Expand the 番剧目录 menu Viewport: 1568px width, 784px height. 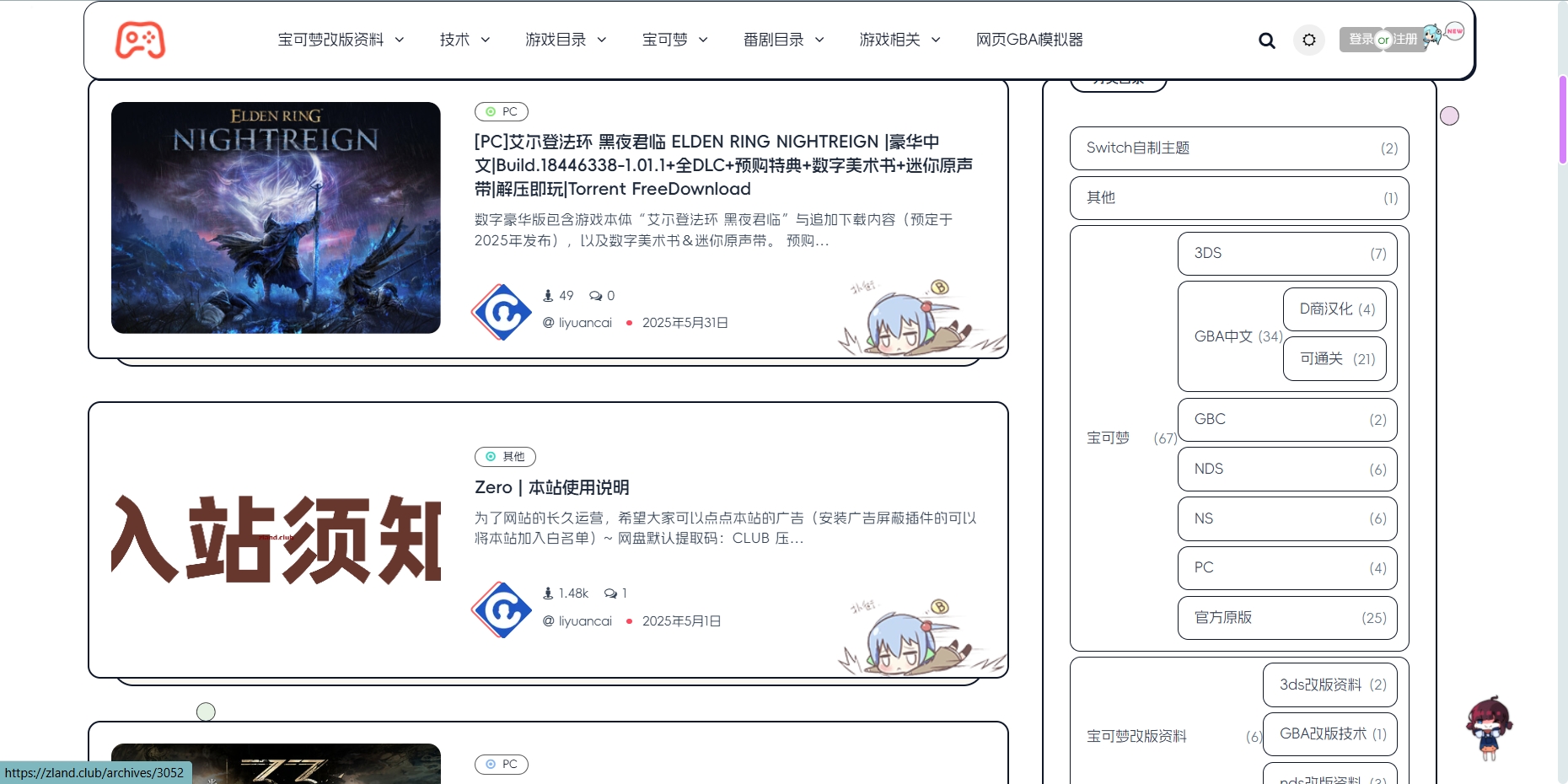pos(783,40)
